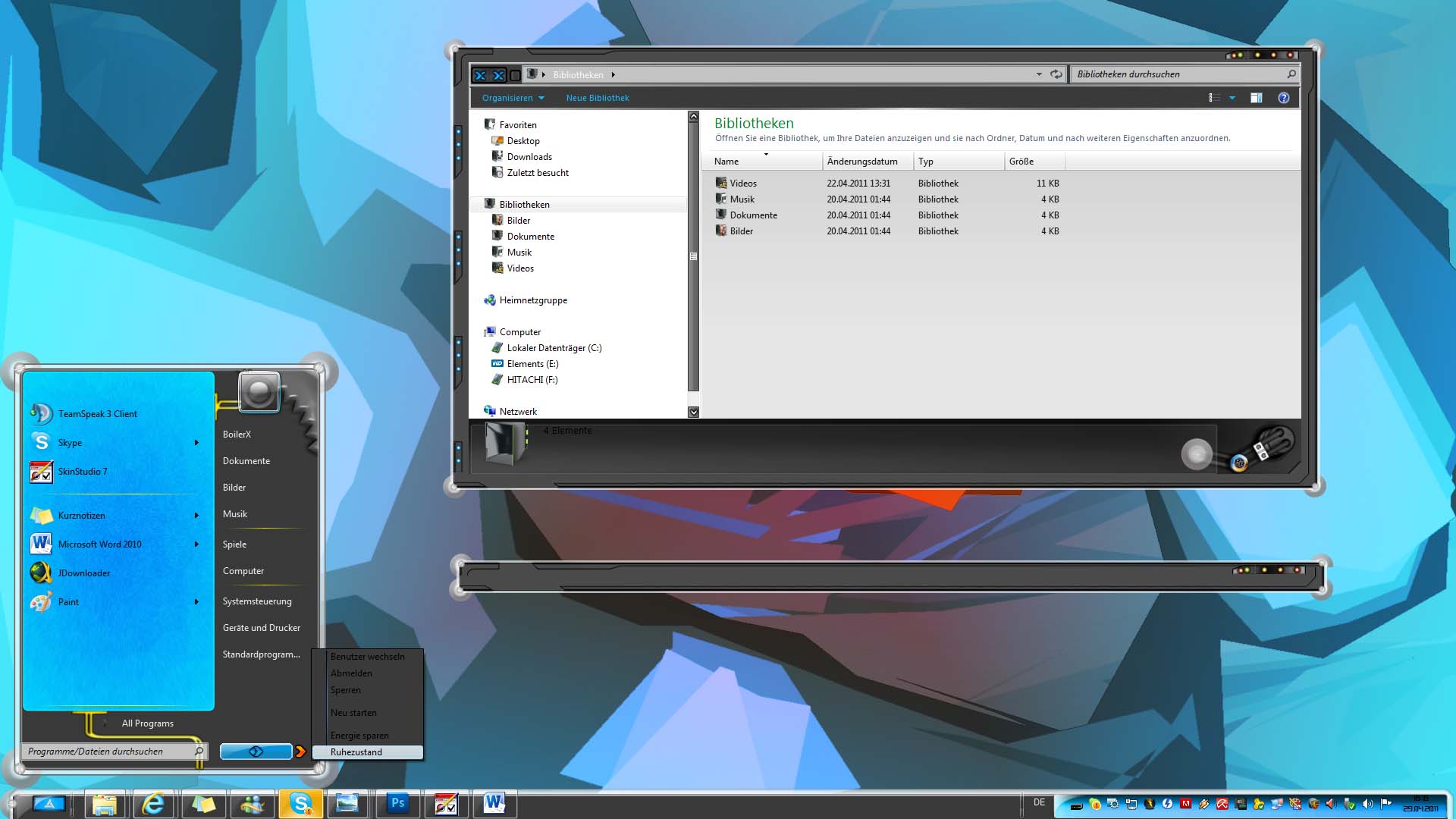Select Netzwerk in navigation pane

[x=510, y=412]
